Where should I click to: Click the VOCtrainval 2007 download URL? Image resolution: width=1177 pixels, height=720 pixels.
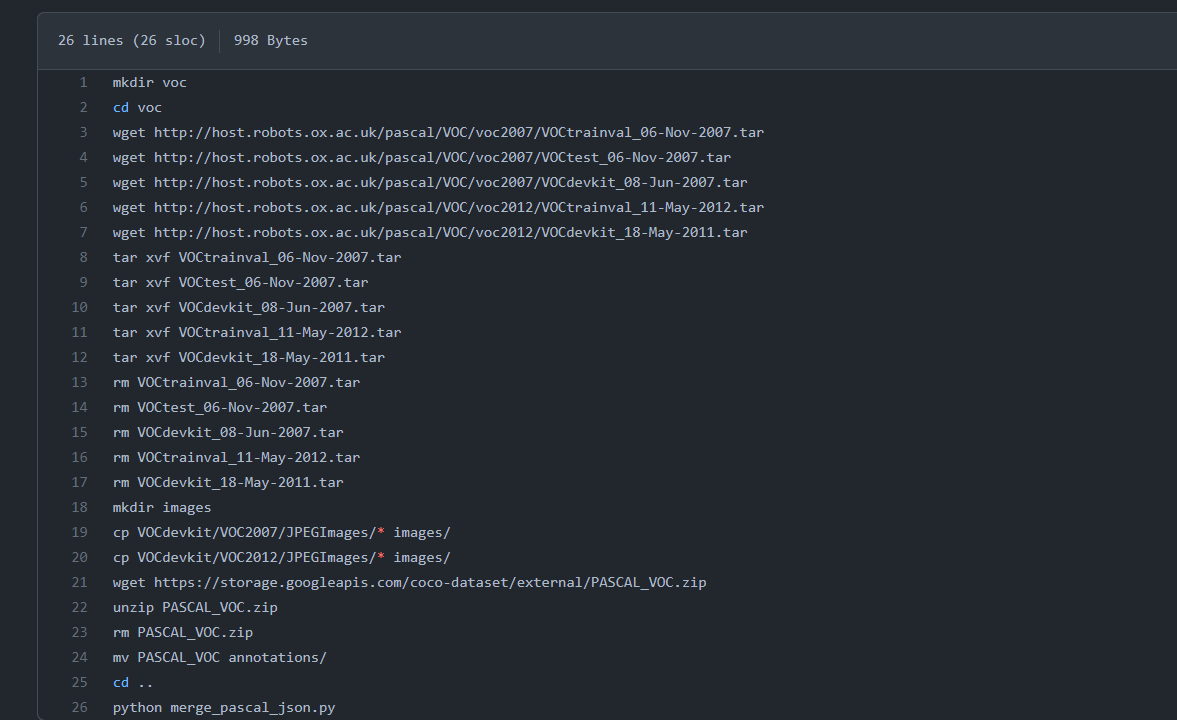450,132
